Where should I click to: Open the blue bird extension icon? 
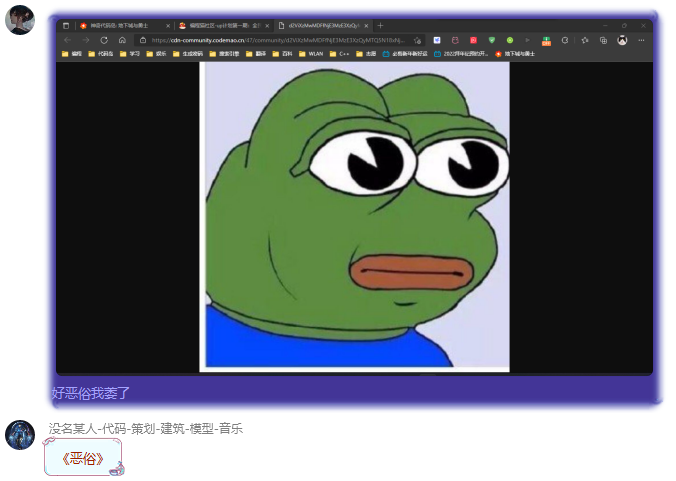coord(437,40)
